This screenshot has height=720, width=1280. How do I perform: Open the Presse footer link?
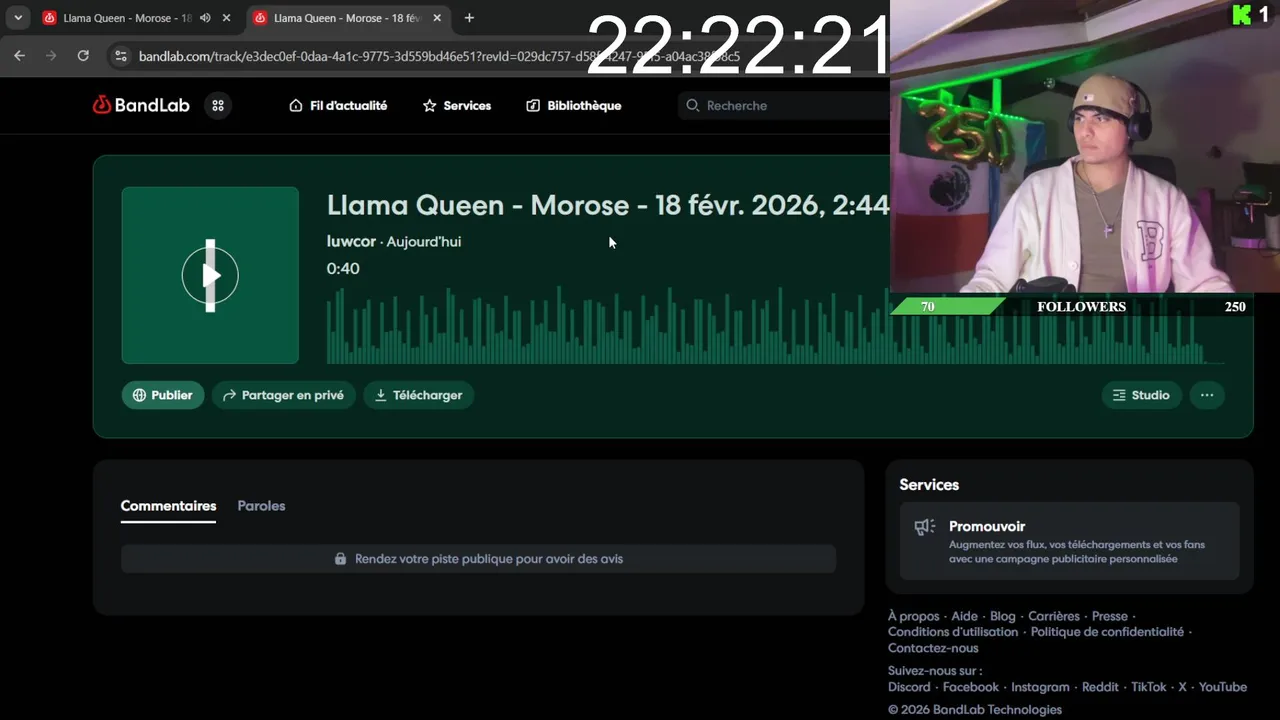[x=1110, y=616]
